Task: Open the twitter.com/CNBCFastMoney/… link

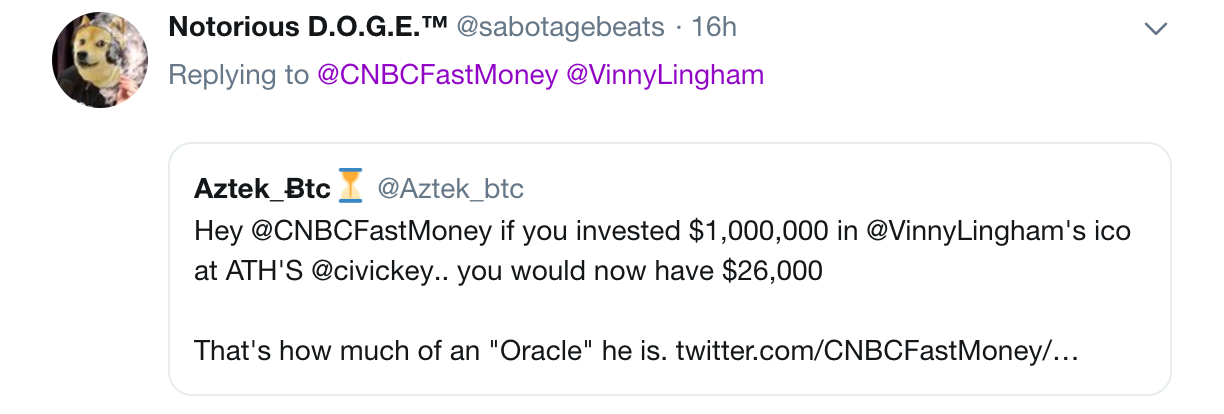Action: [x=877, y=351]
